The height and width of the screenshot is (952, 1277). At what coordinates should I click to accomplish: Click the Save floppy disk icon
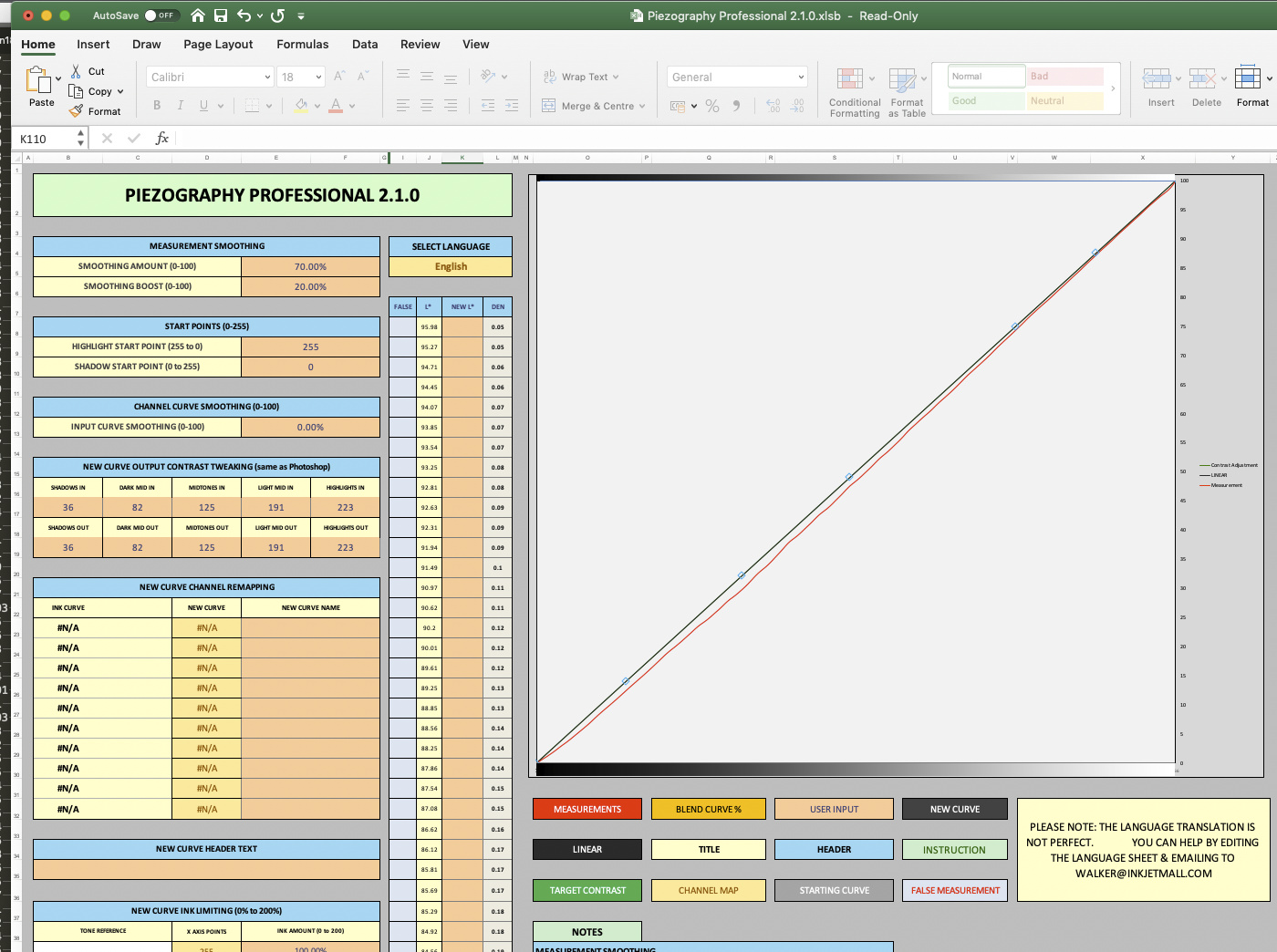click(x=221, y=16)
